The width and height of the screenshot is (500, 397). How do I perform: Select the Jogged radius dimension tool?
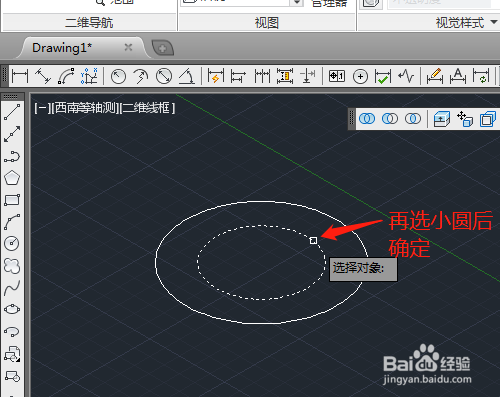[141, 76]
